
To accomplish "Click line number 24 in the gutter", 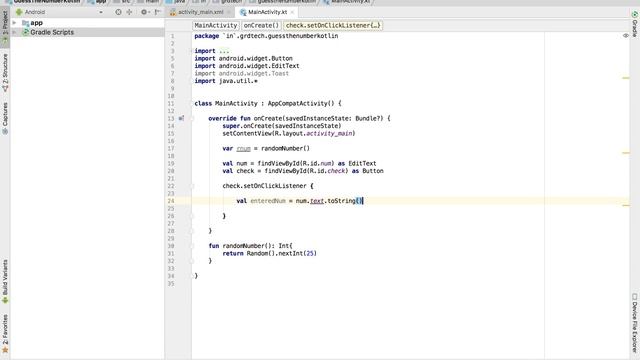I will (171, 201).
